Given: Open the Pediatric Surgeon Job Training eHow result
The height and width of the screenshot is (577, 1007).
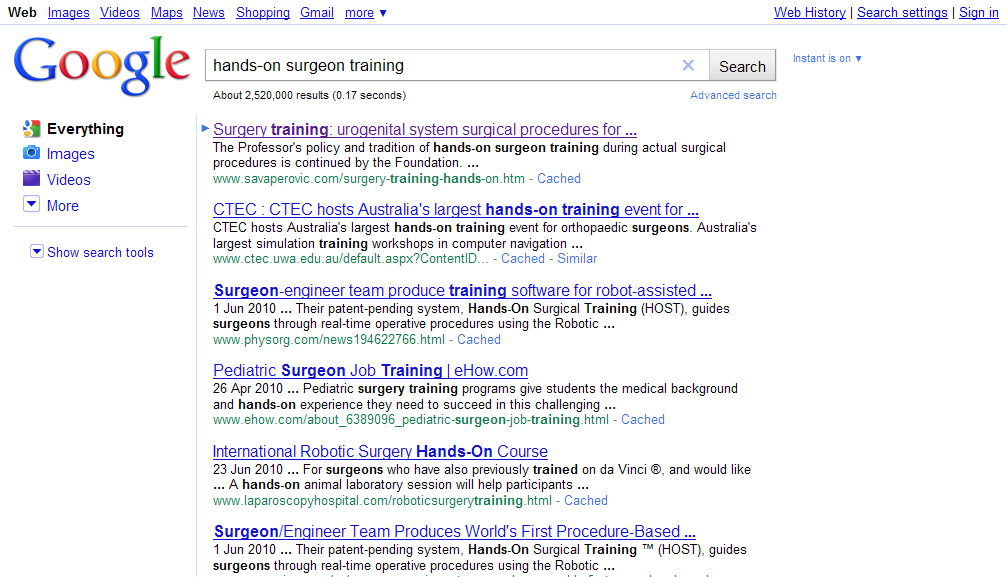Looking at the screenshot, I should click(370, 370).
